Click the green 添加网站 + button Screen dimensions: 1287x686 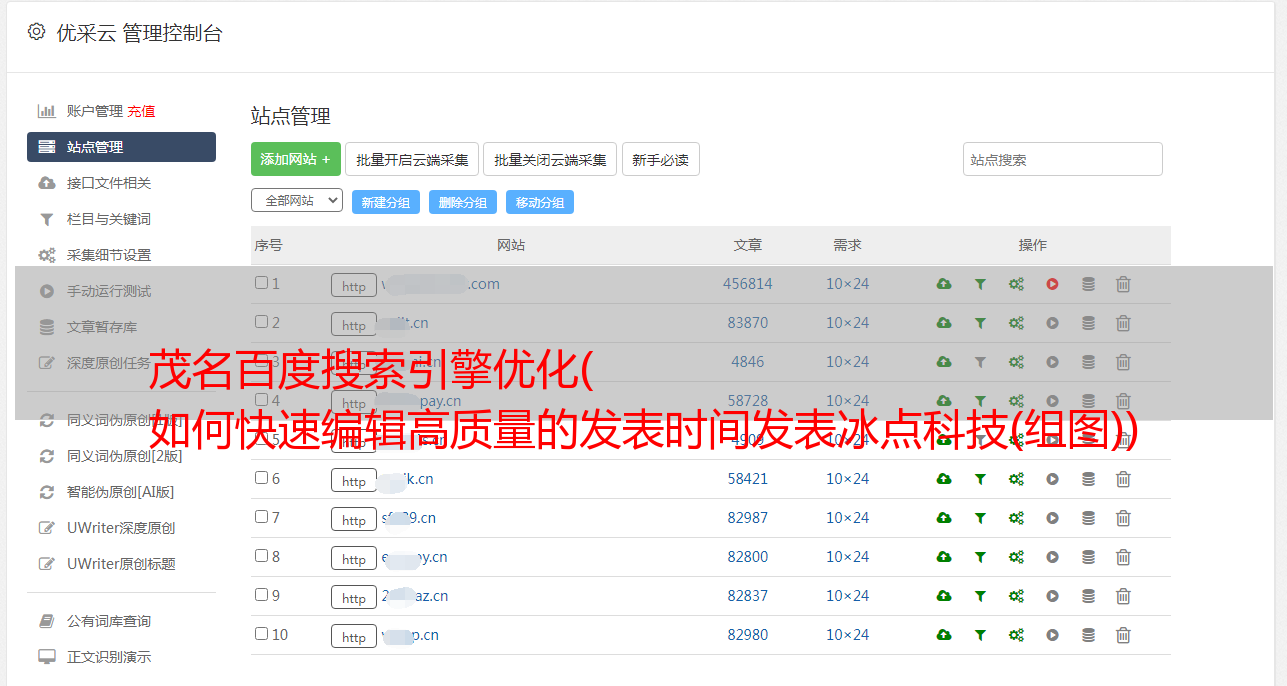(x=296, y=159)
